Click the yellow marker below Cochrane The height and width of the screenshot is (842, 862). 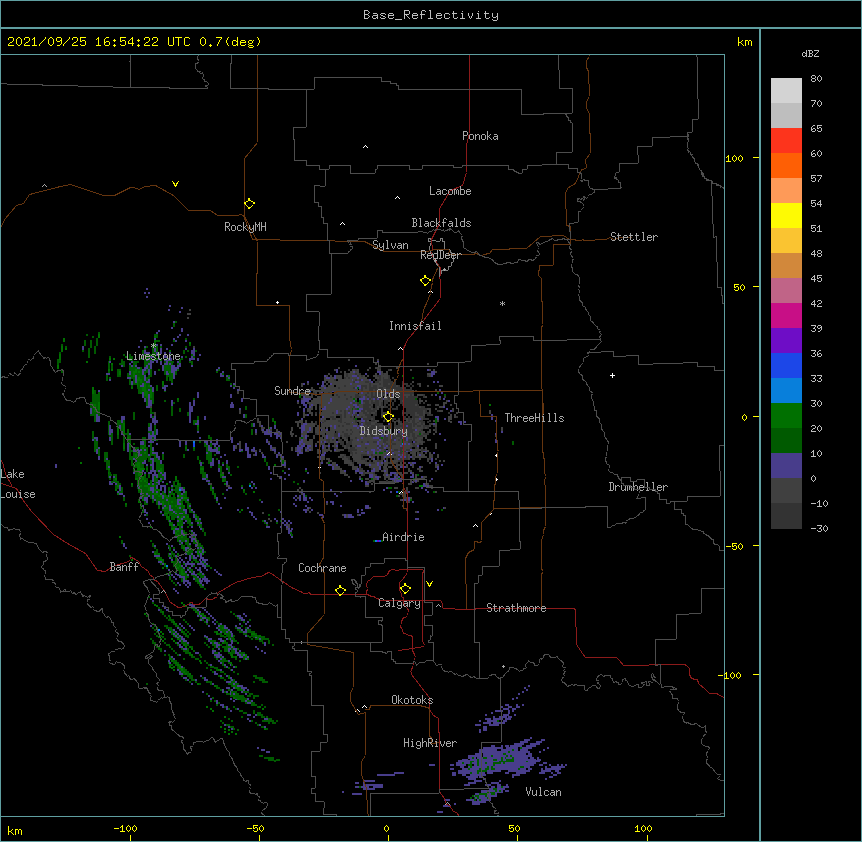tap(340, 590)
